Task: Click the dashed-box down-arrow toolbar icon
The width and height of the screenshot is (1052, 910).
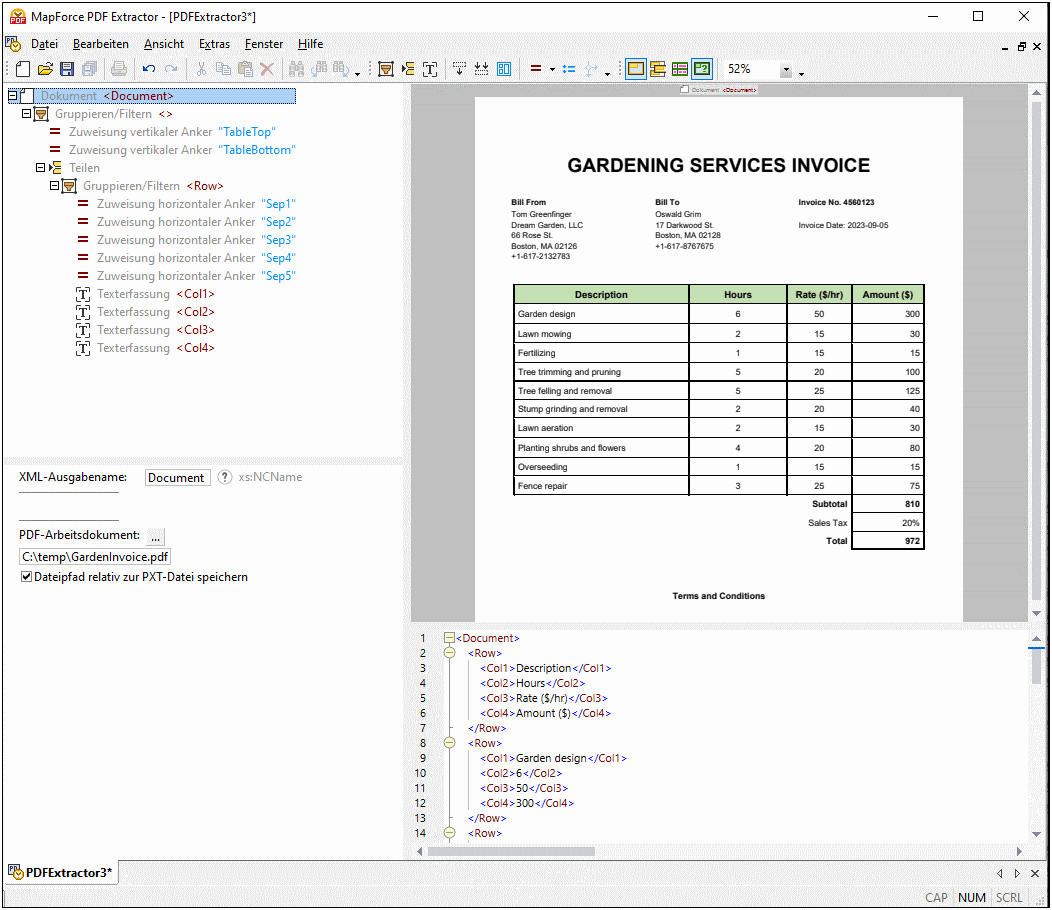Action: [x=460, y=69]
